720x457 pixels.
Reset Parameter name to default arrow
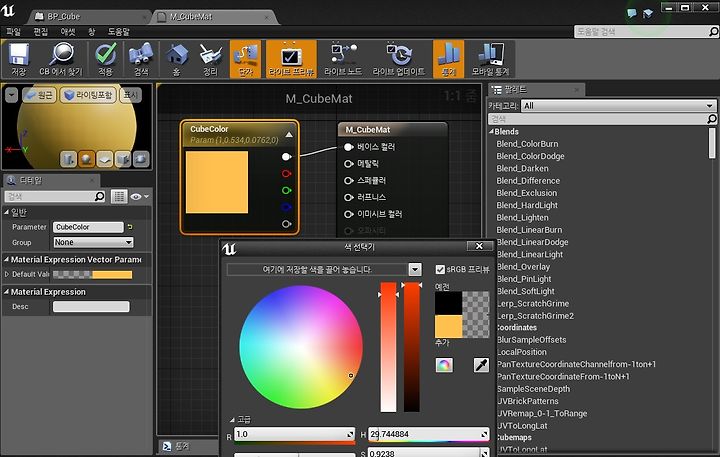click(x=130, y=227)
